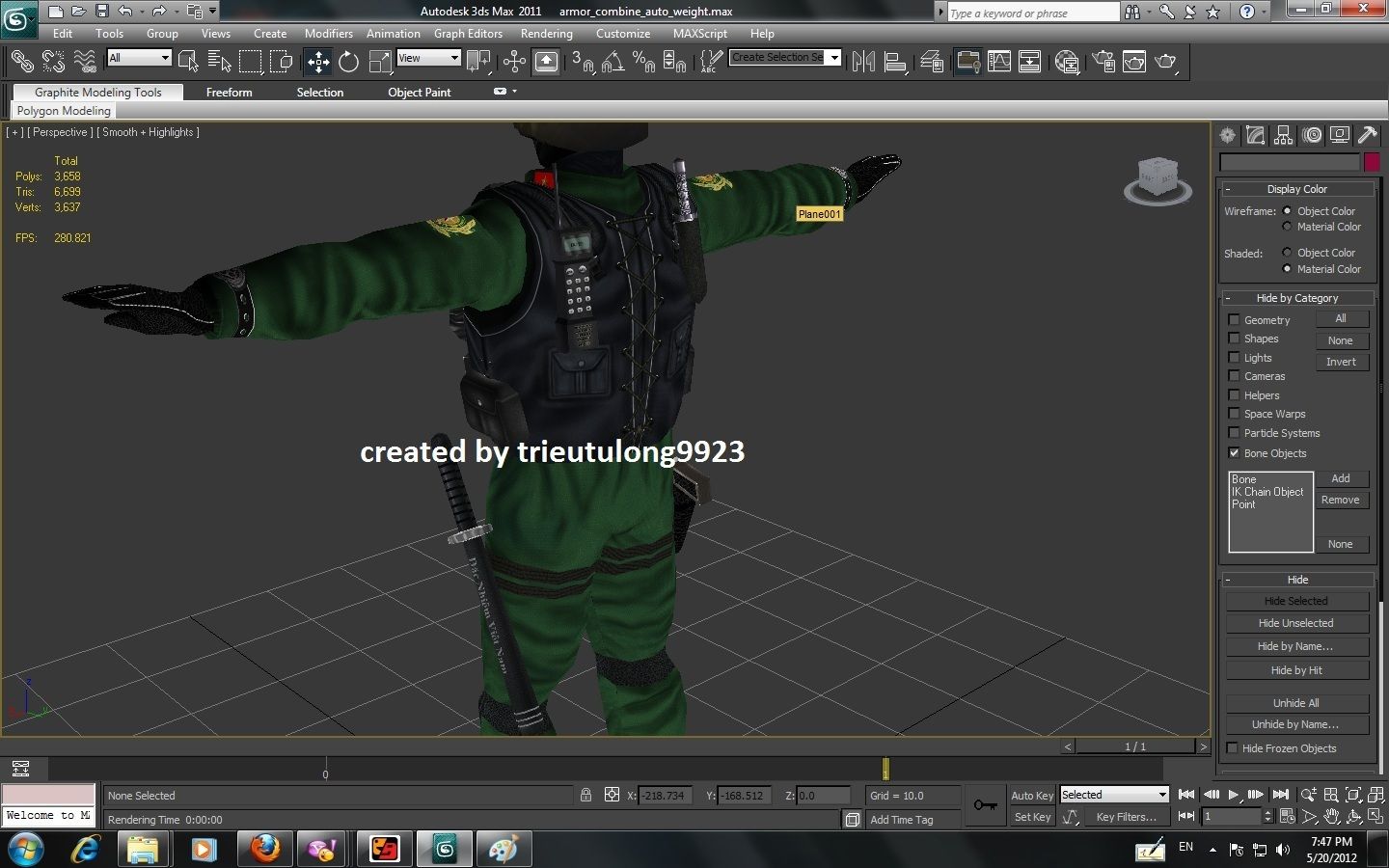Select the Select and Uniform Scale tool
The width and height of the screenshot is (1389, 868).
pos(381,62)
